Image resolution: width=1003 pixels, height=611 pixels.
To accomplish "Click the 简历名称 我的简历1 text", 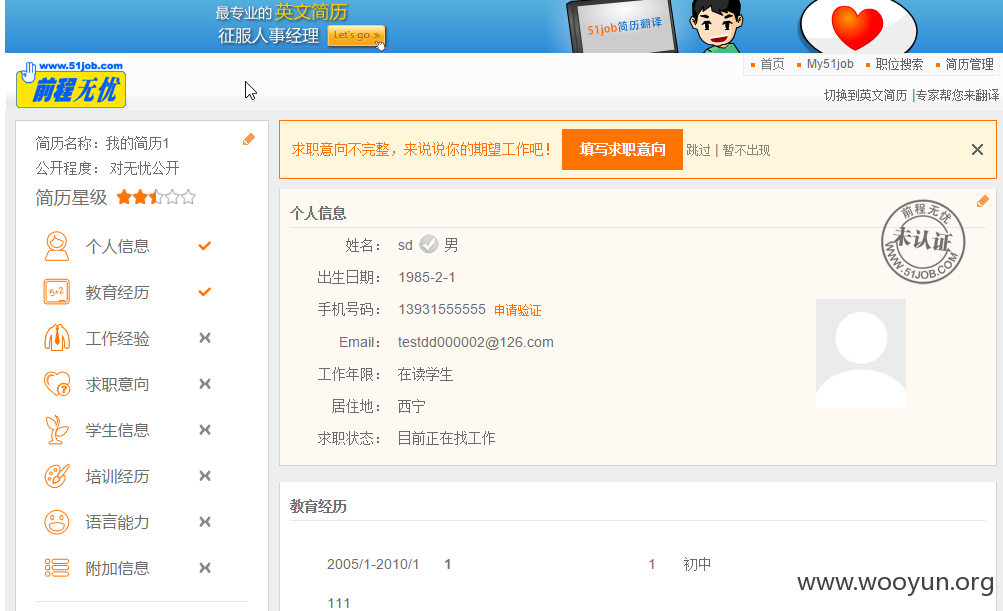I will coord(102,143).
